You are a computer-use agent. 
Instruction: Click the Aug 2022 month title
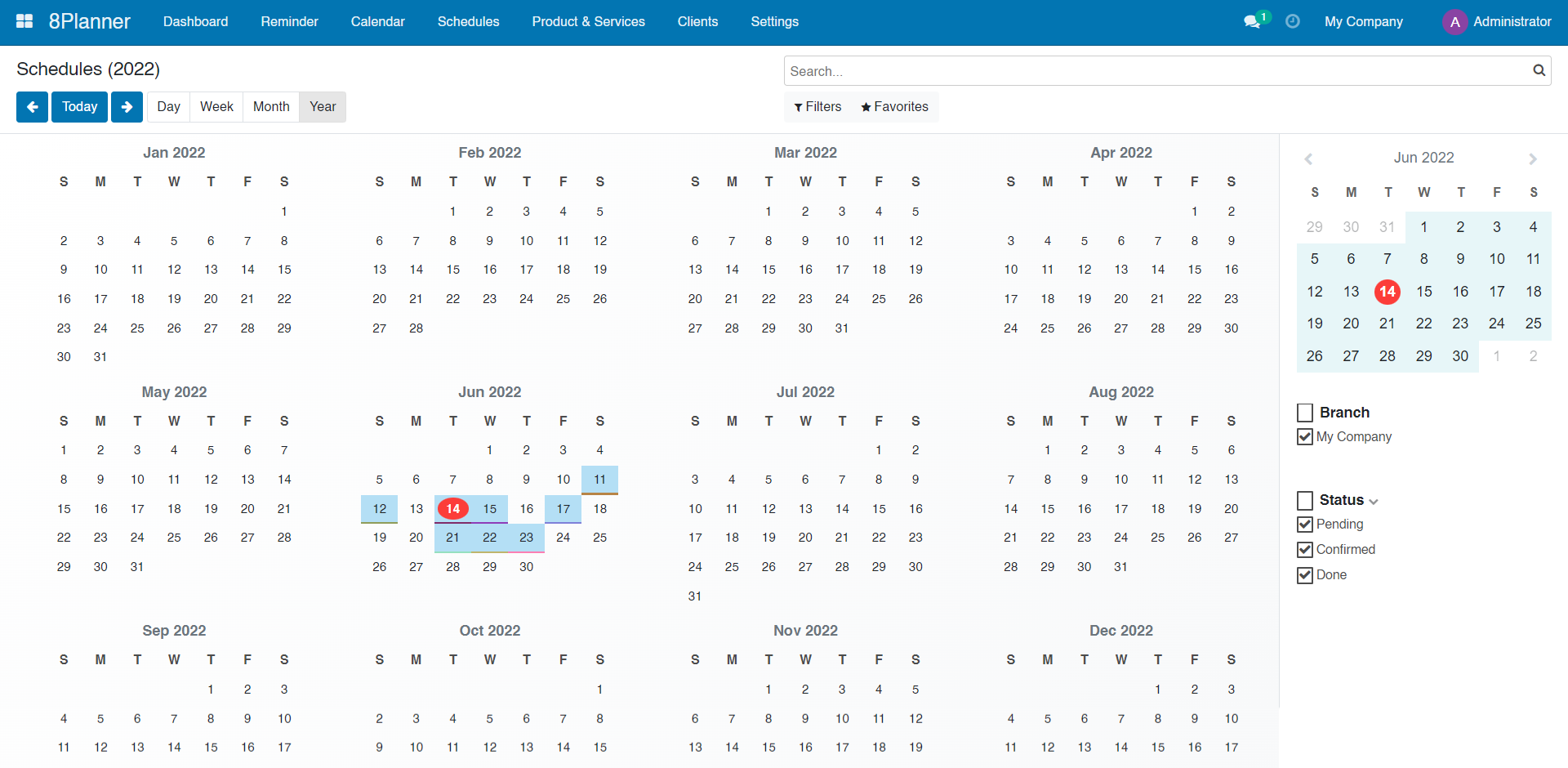point(1121,392)
